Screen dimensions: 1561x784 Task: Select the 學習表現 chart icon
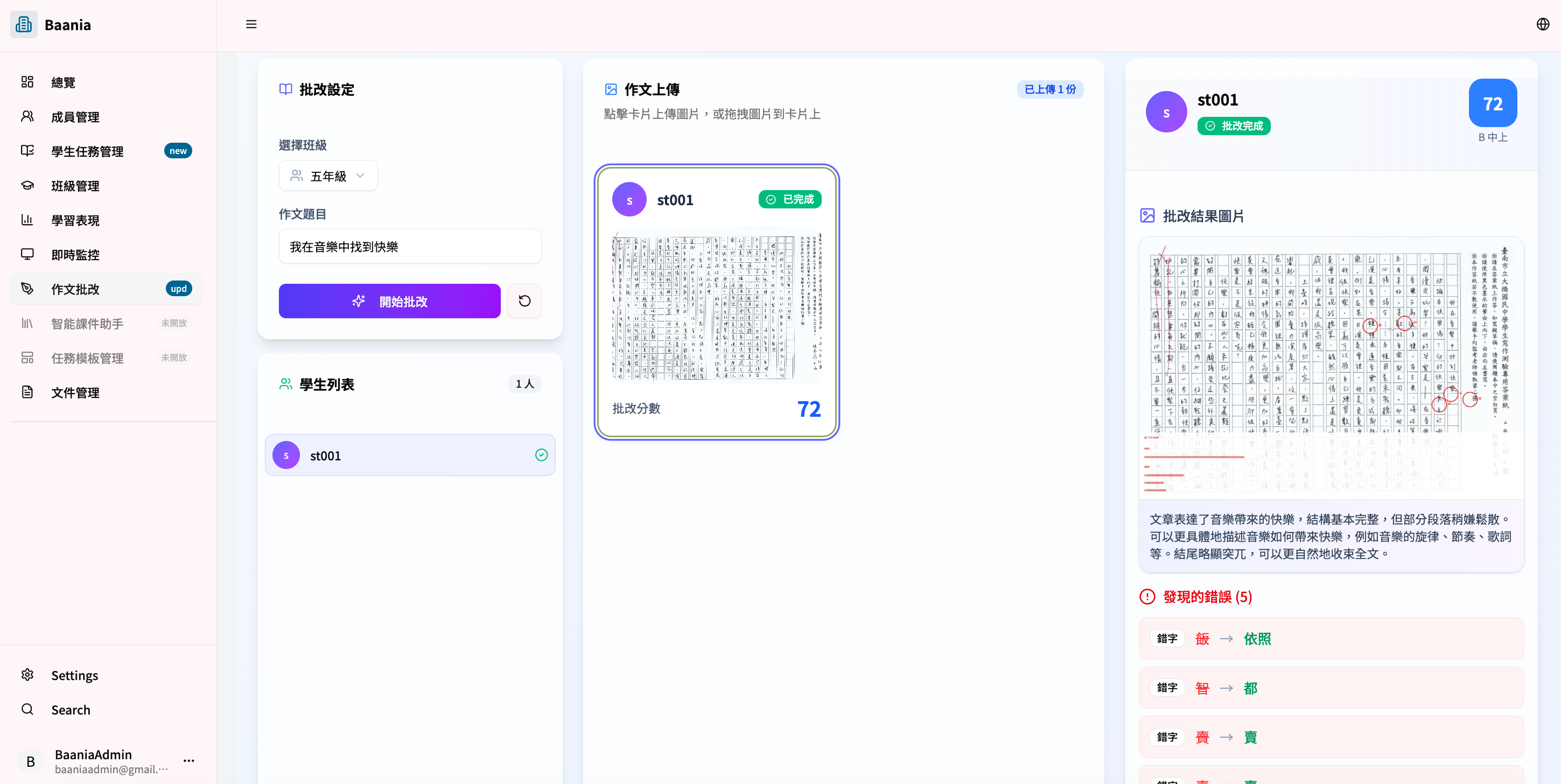click(27, 220)
